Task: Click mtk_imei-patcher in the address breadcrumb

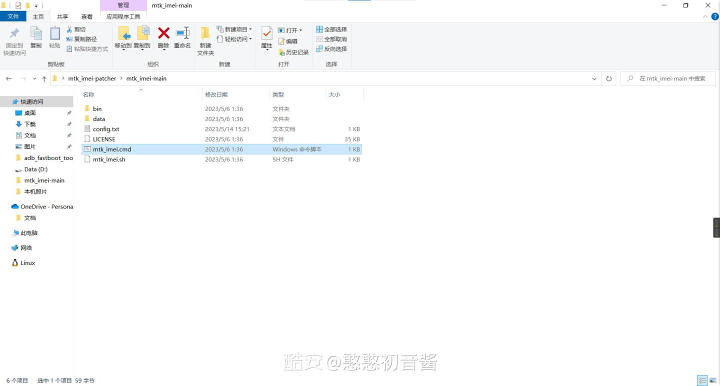Action: [92, 78]
